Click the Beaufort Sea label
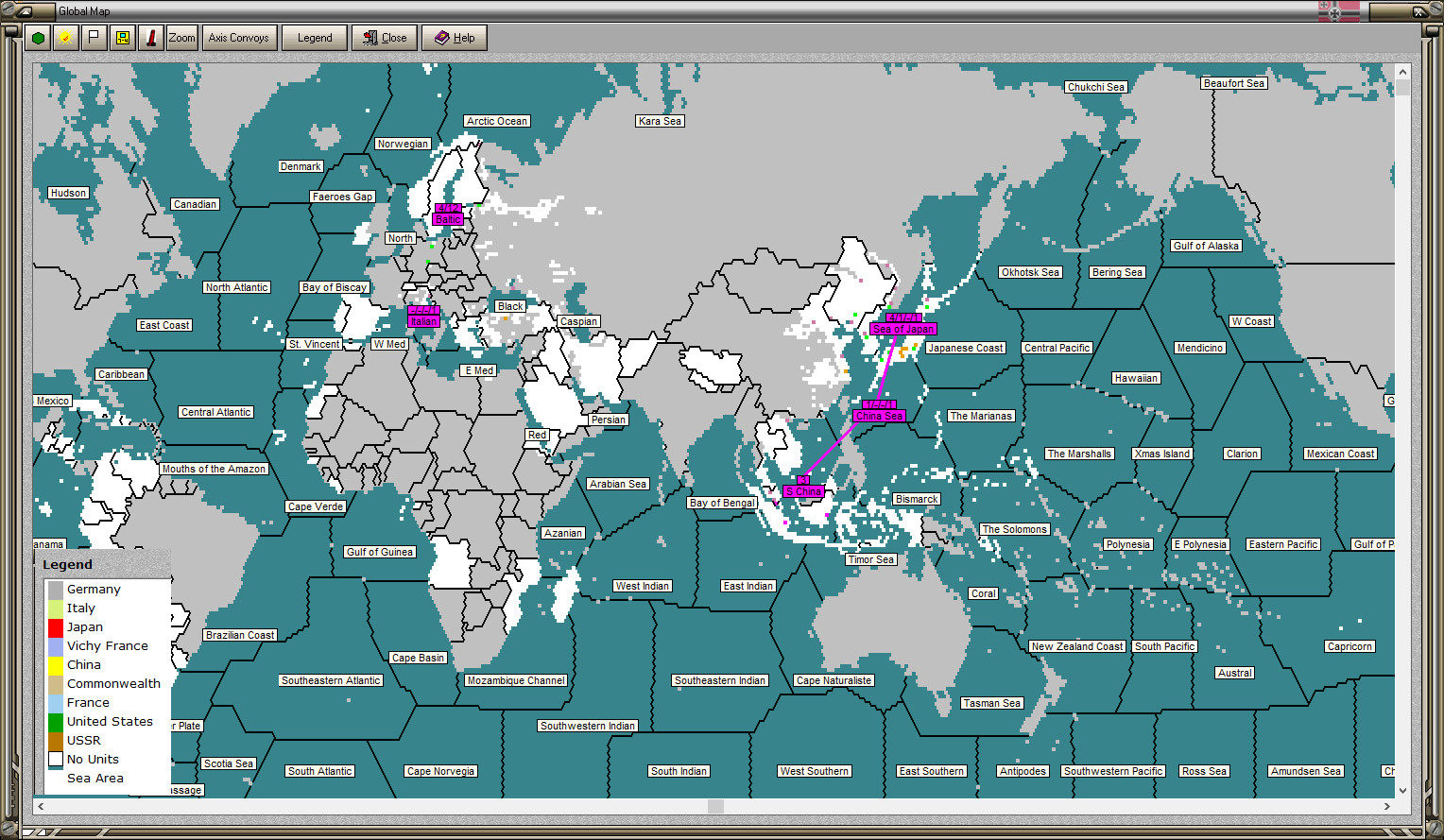Screen dimensions: 1444x840 click(x=1234, y=83)
